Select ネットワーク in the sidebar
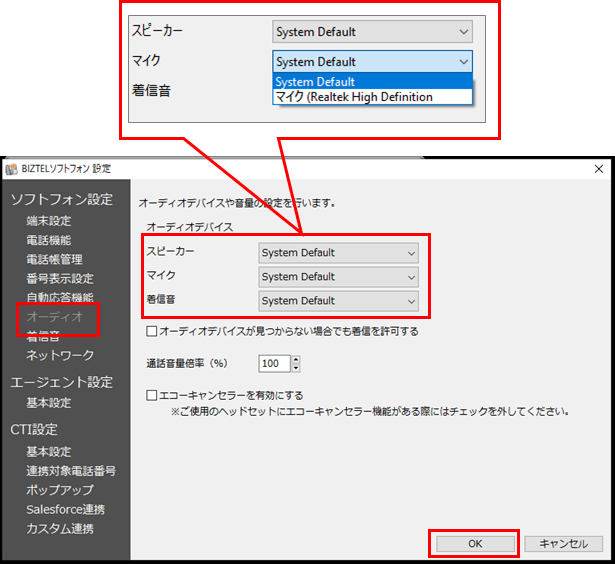 click(x=60, y=355)
